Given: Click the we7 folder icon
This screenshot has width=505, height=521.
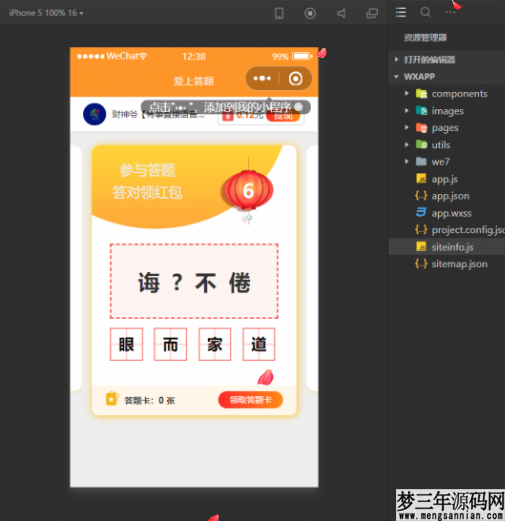Looking at the screenshot, I should click(x=421, y=162).
